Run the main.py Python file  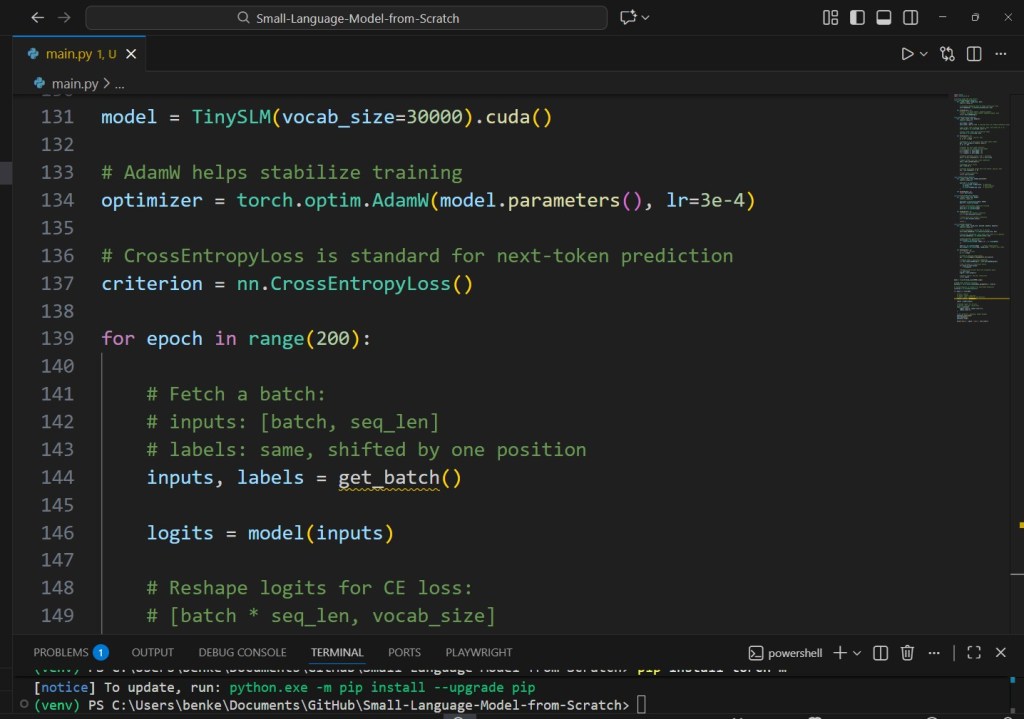905,54
